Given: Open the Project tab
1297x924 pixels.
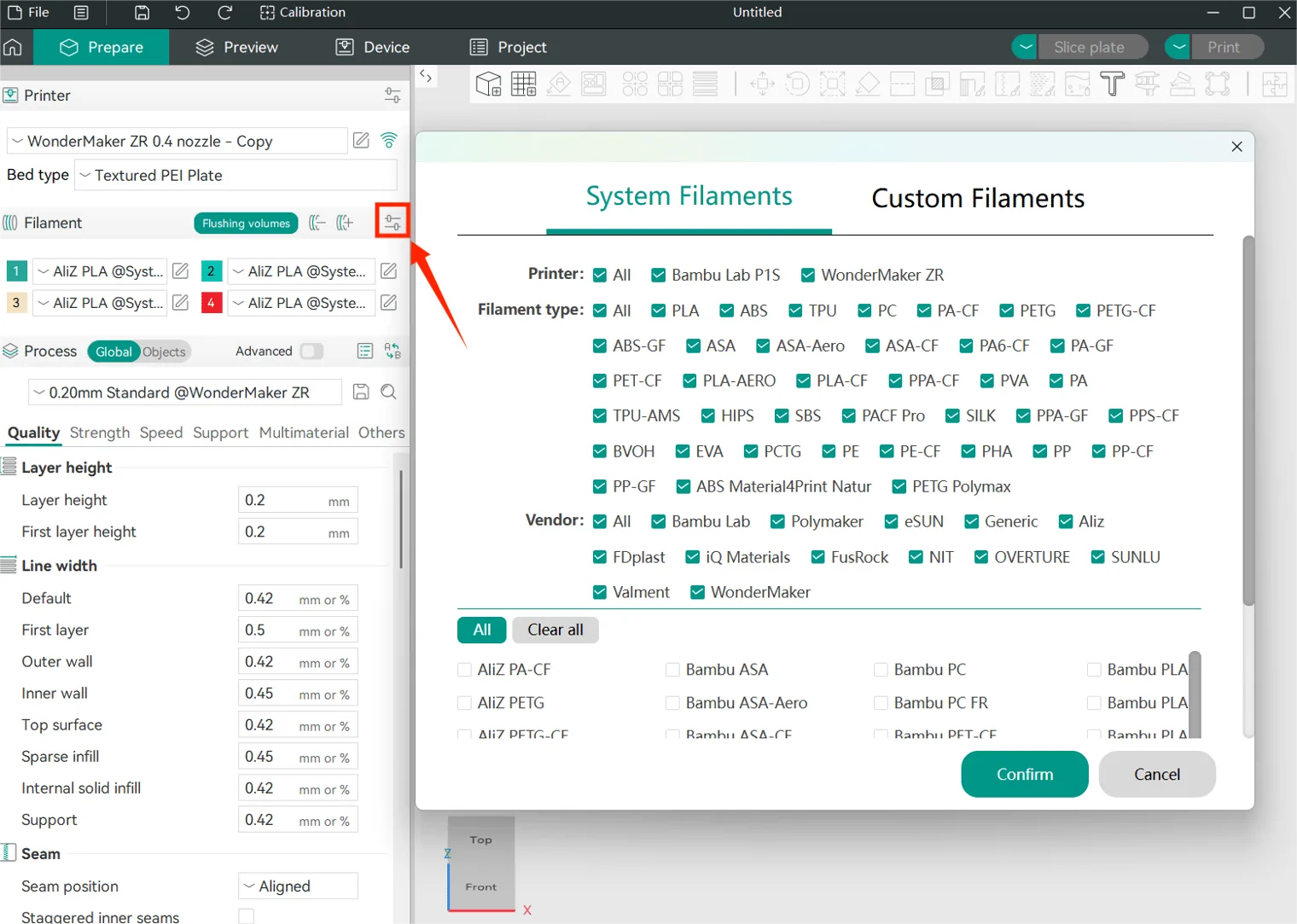Looking at the screenshot, I should [509, 47].
